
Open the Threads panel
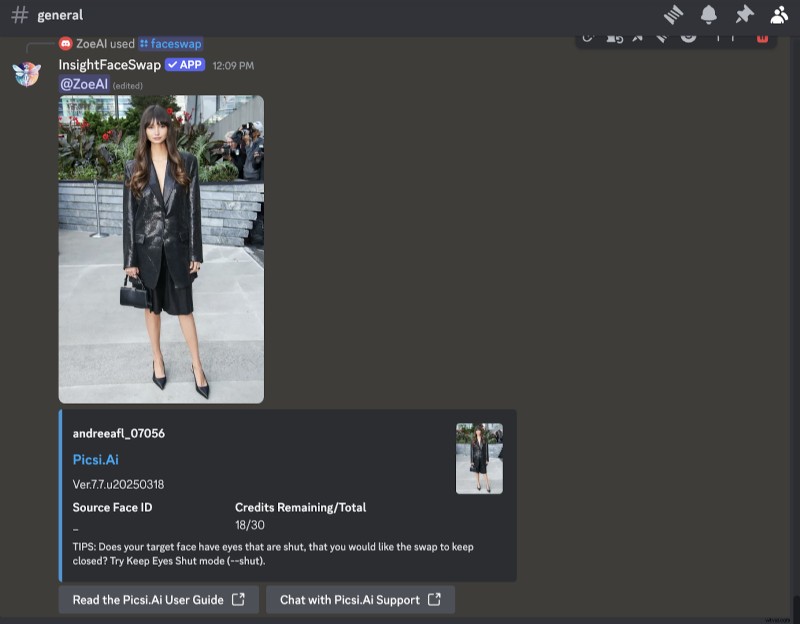674,14
